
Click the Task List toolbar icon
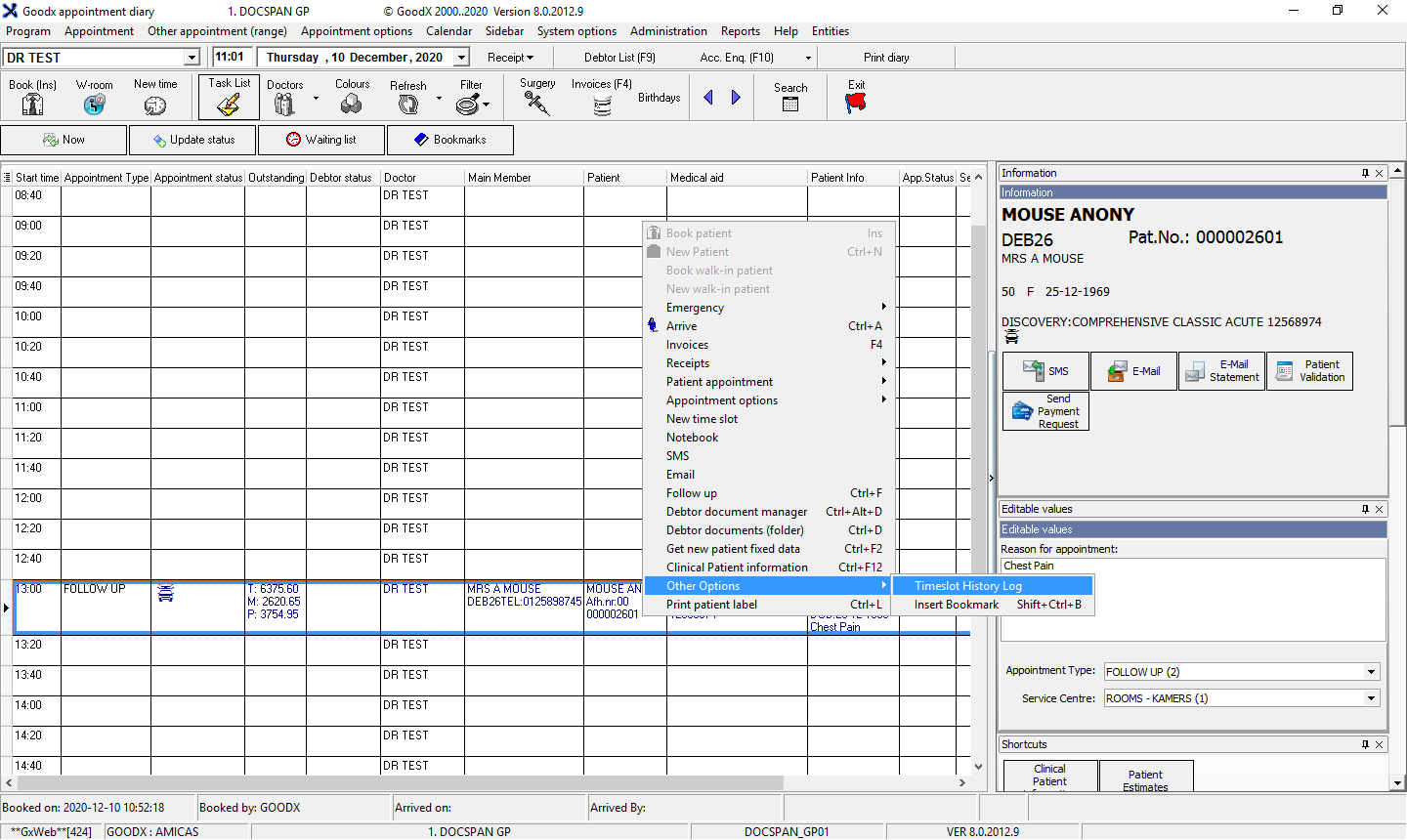229,104
